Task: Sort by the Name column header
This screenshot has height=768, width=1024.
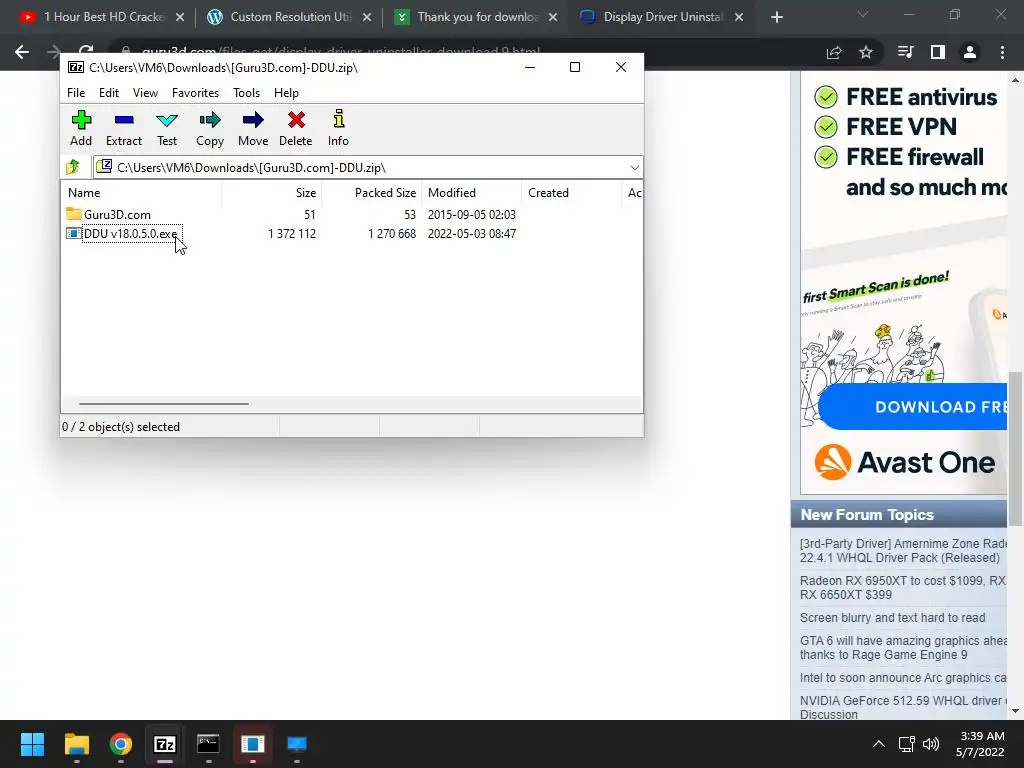Action: point(142,193)
